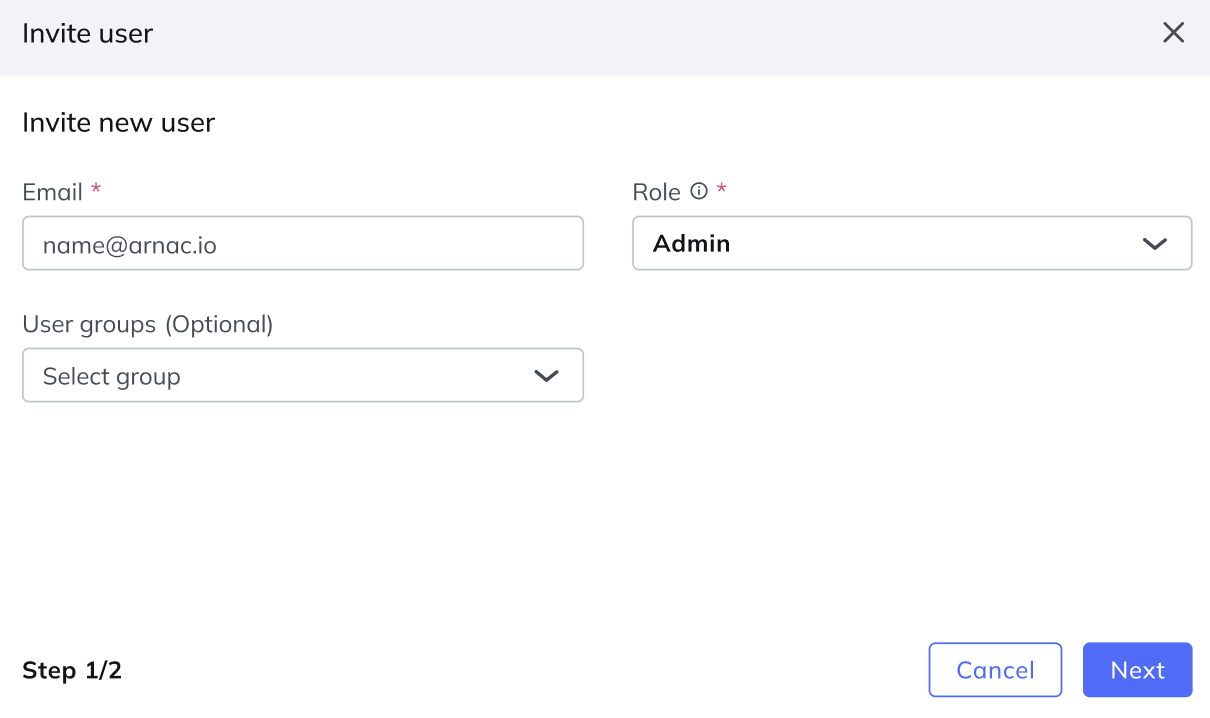Click the name@arnac.io placeholder text
Image resolution: width=1210 pixels, height=718 pixels.
130,244
